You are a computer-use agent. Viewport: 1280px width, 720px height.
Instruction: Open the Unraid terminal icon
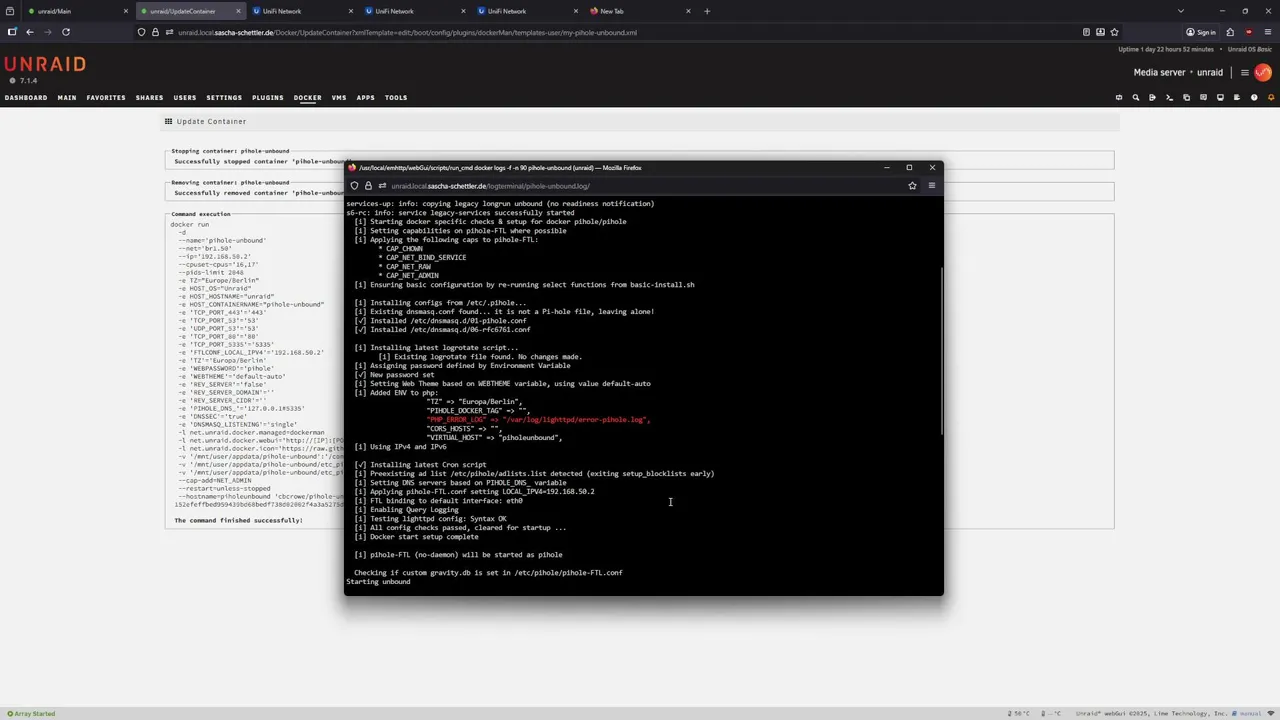1169,98
